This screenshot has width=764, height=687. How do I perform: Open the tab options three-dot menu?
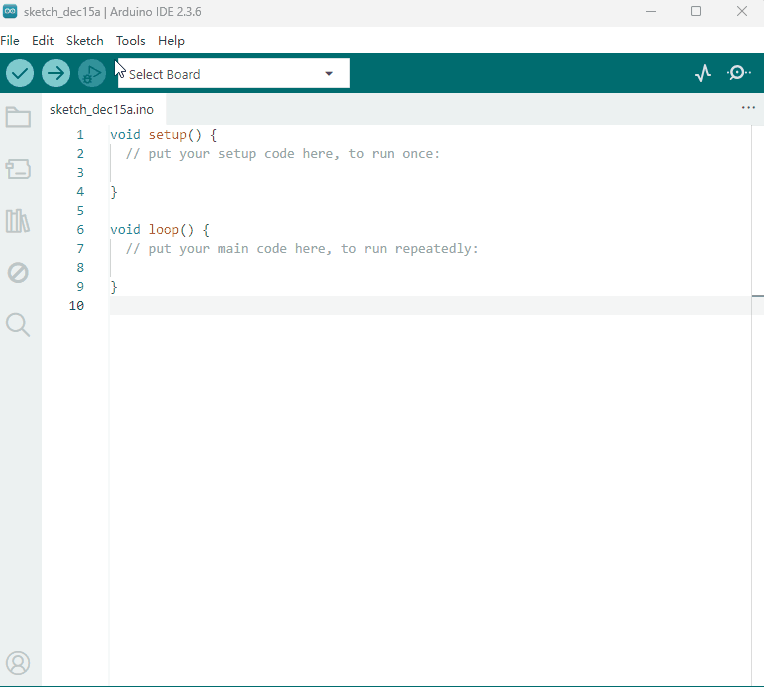click(748, 108)
